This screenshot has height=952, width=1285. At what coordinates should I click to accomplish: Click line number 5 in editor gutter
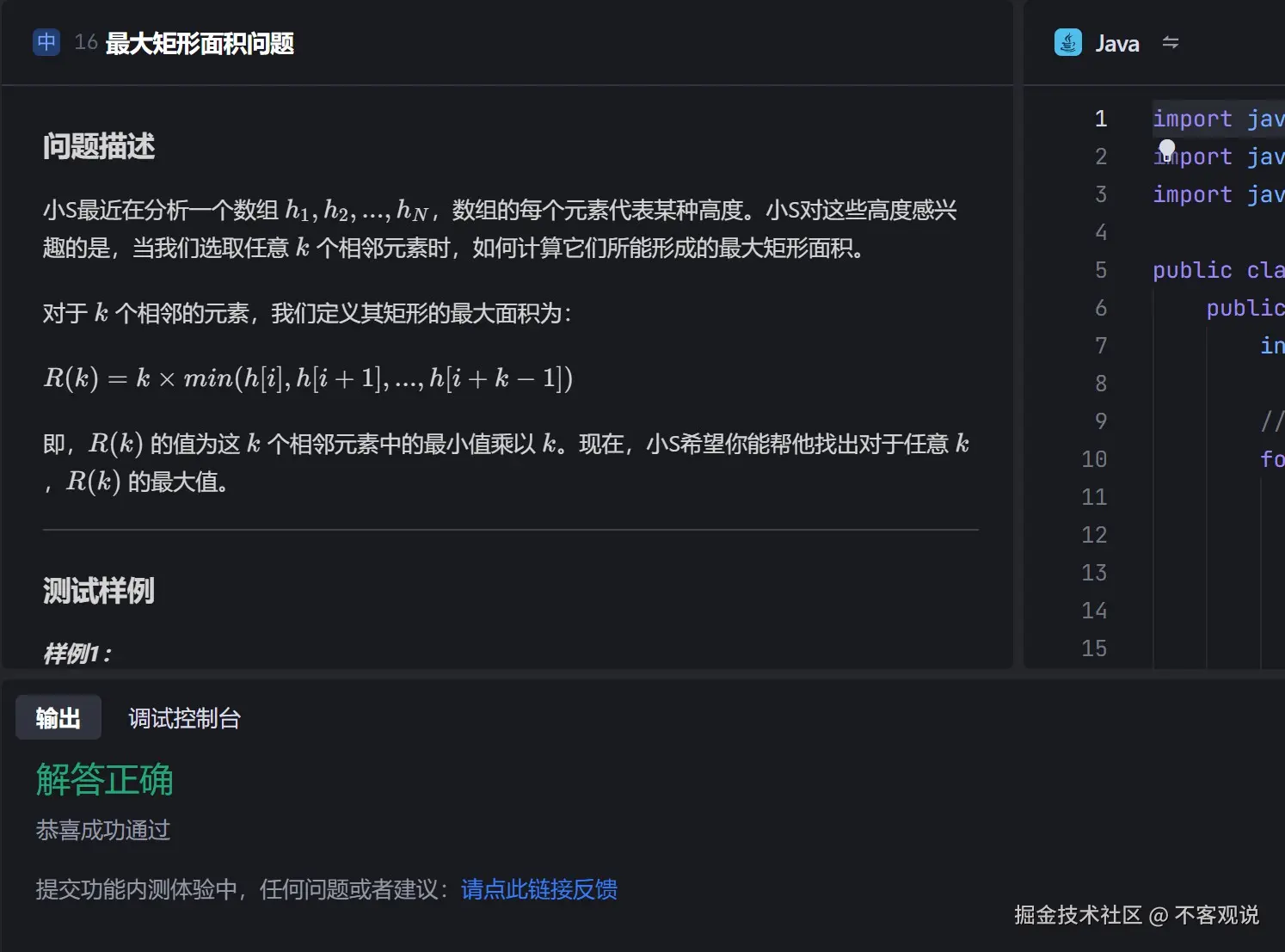click(1101, 270)
